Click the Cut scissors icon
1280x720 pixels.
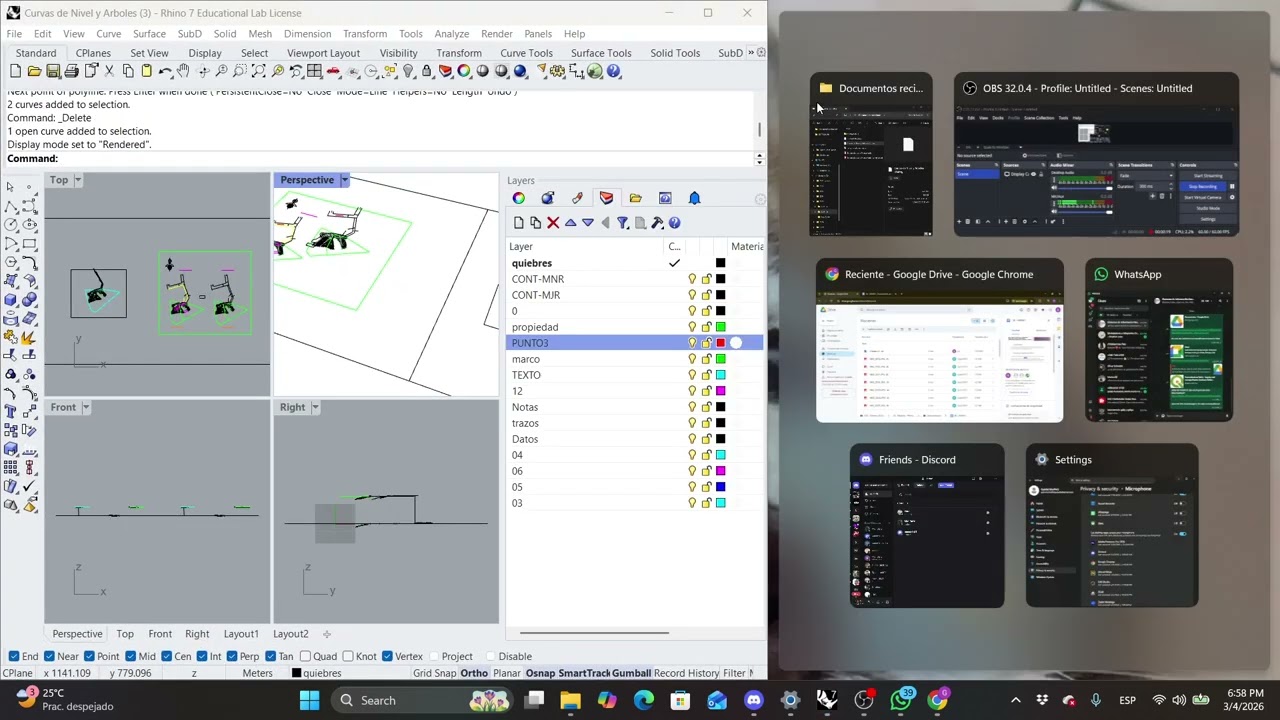point(109,71)
